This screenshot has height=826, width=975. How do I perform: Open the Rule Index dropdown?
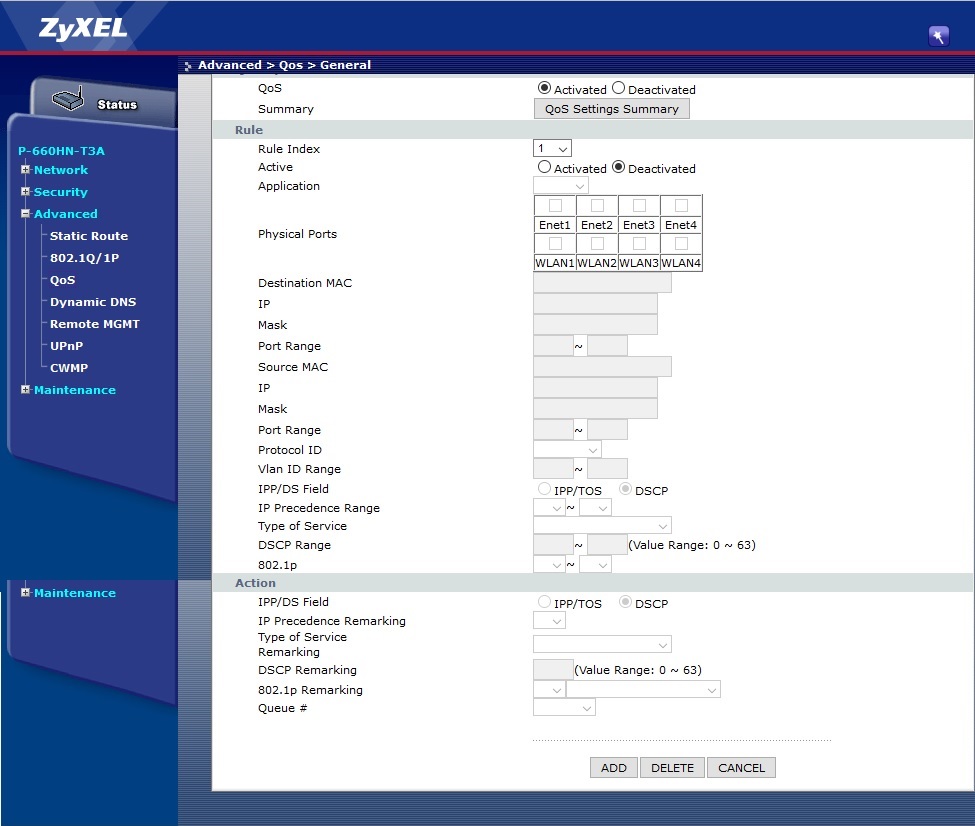pyautogui.click(x=552, y=148)
